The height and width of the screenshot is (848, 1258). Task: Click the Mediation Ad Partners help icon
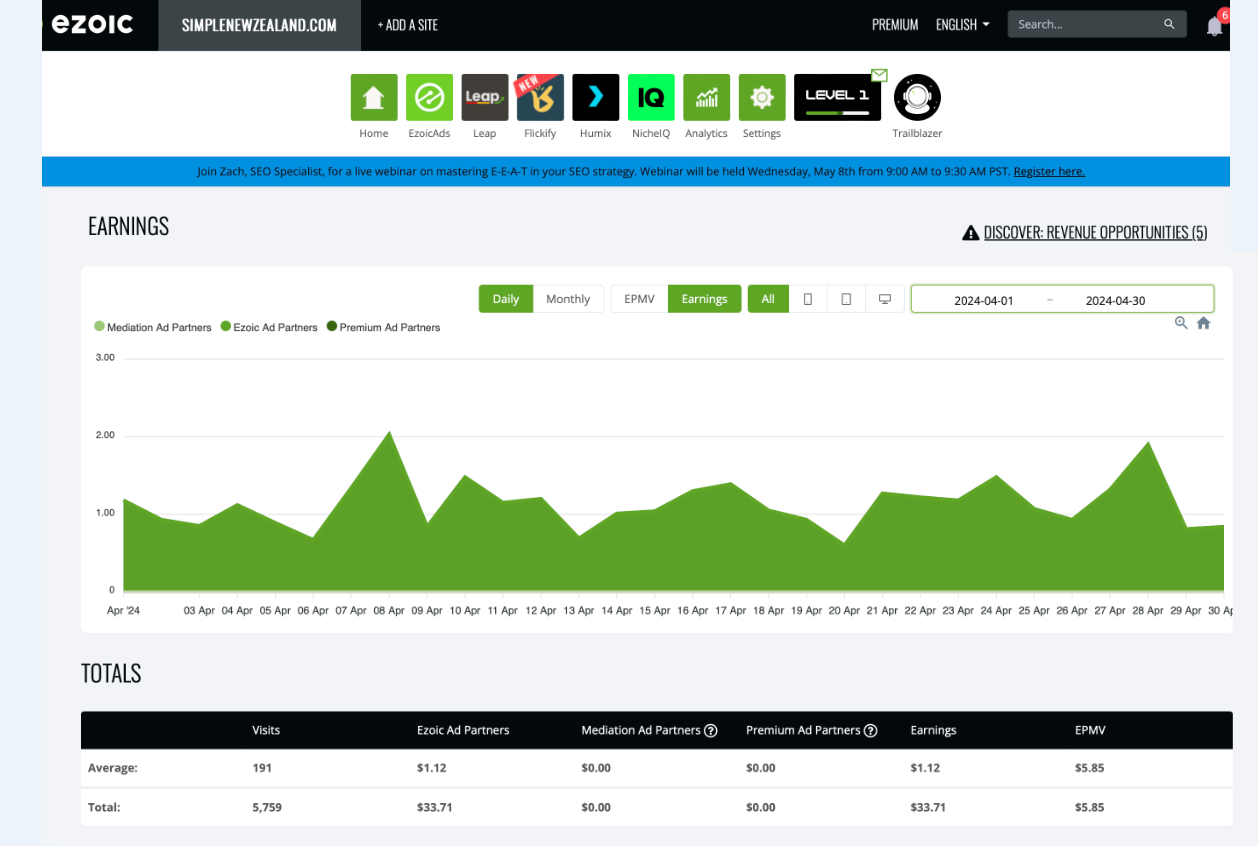point(711,731)
